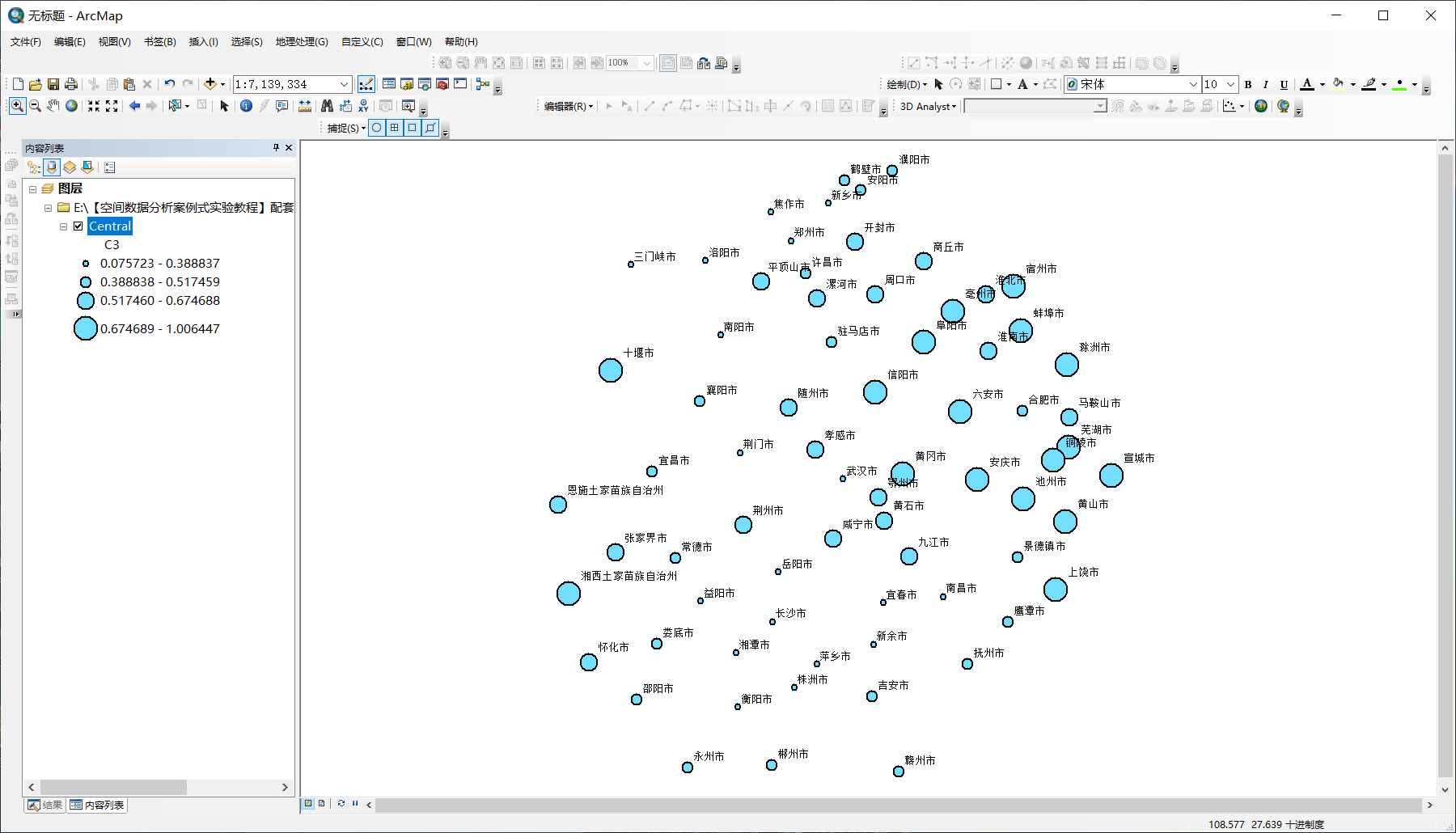Zoom to Full Extent globe icon
This screenshot has height=833, width=1456.
(72, 106)
